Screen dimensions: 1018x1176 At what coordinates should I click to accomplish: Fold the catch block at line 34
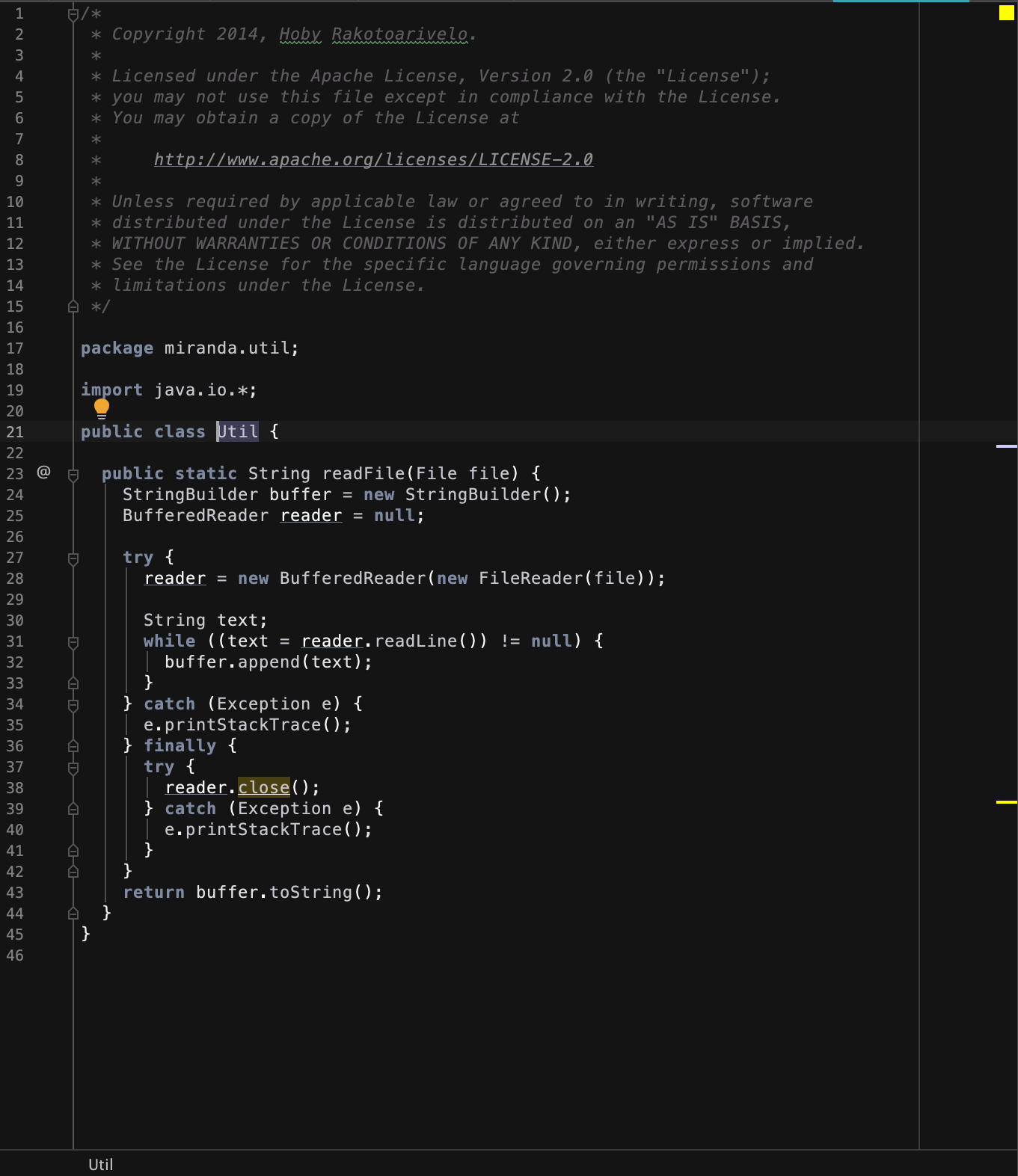click(x=73, y=705)
